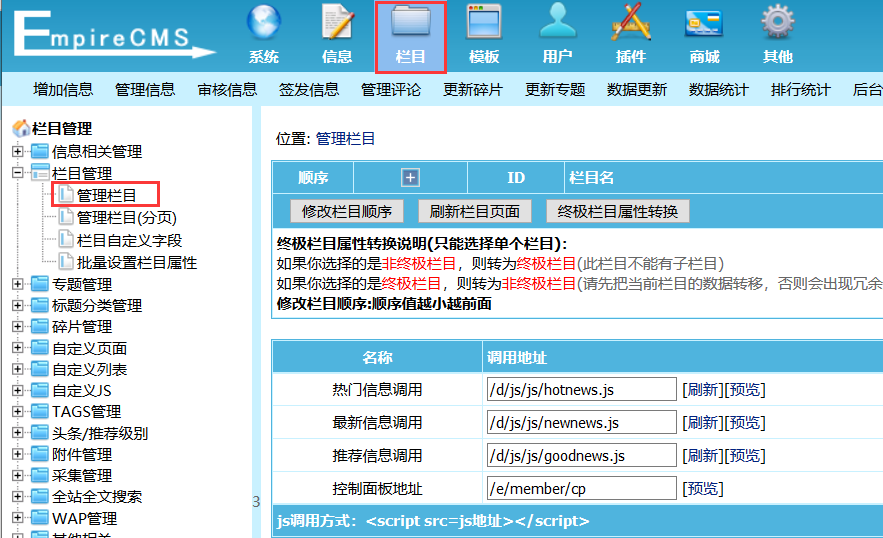Image resolution: width=883 pixels, height=538 pixels.
Task: Expand the 碎片管理 tree node
Action: 17,327
